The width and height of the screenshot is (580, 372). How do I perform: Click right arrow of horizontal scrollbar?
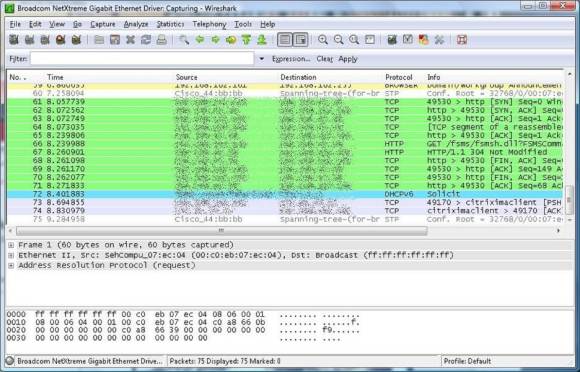(558, 231)
